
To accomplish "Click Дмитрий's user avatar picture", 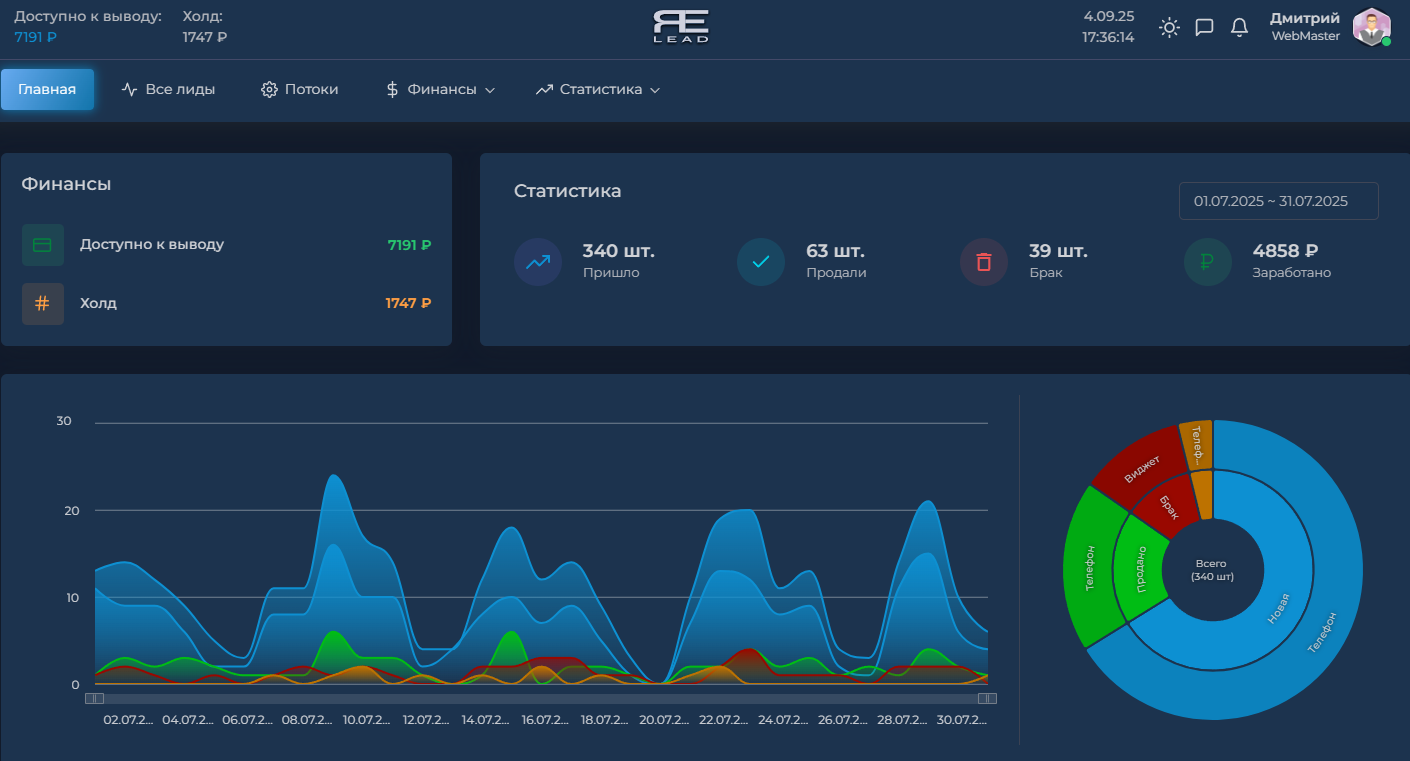I will click(1371, 27).
